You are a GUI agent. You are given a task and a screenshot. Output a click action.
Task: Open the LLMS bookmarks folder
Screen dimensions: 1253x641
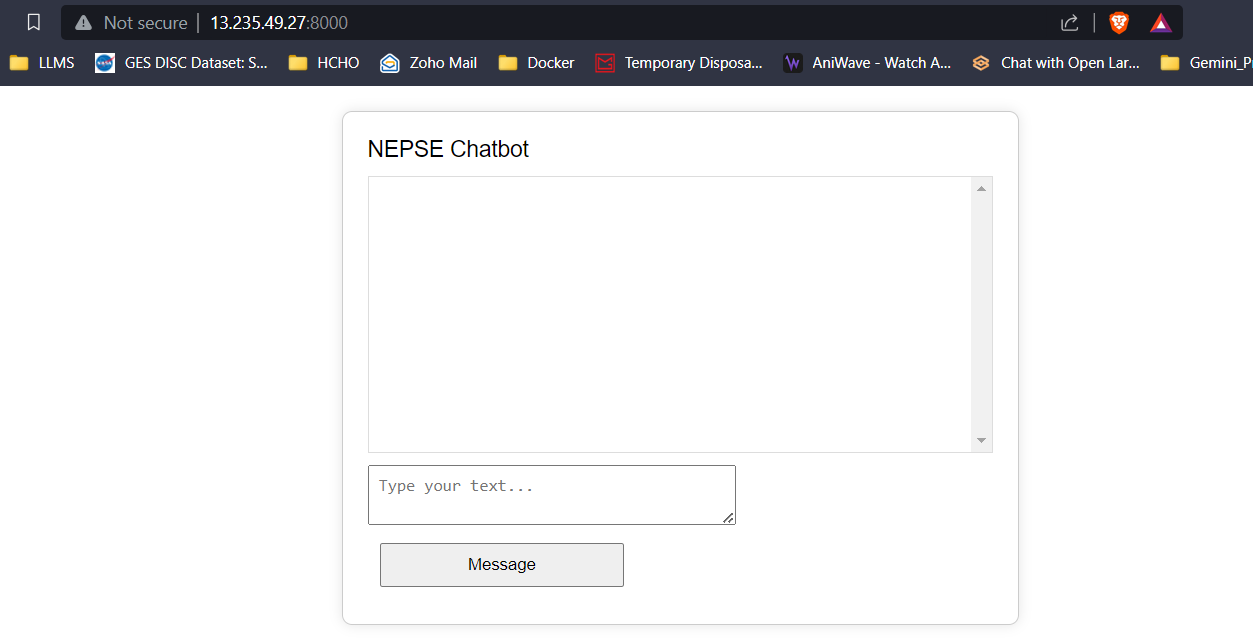tap(42, 63)
